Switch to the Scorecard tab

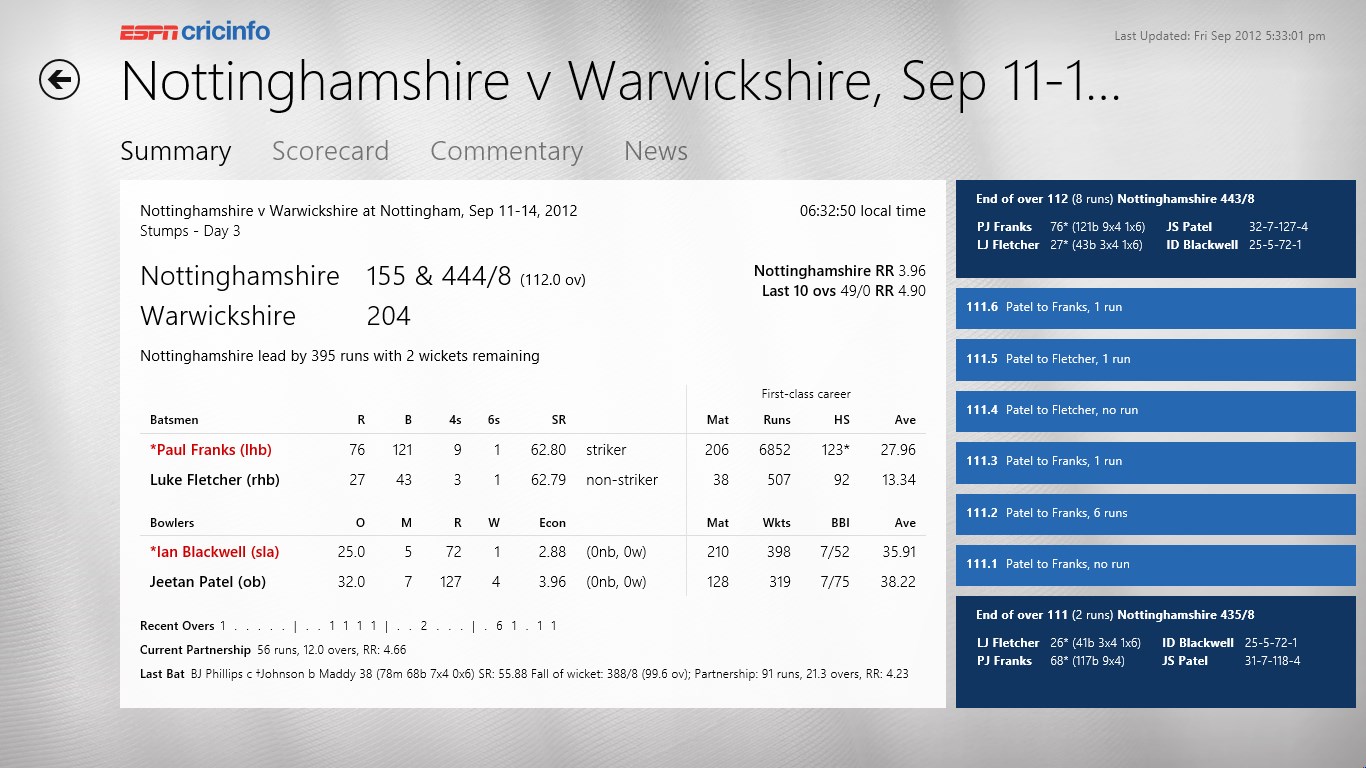point(330,151)
